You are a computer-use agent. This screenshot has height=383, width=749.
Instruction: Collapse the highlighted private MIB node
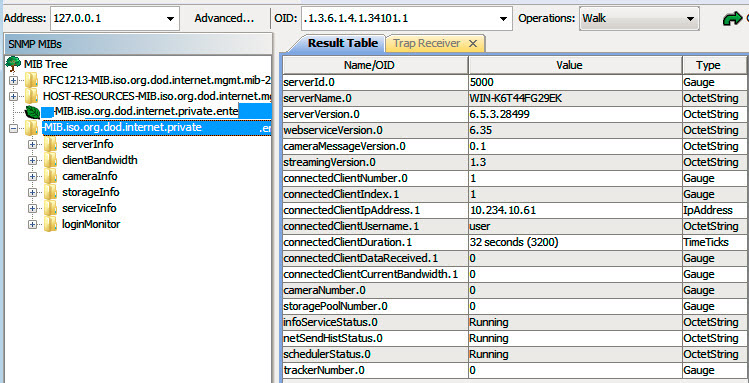pyautogui.click(x=13, y=128)
